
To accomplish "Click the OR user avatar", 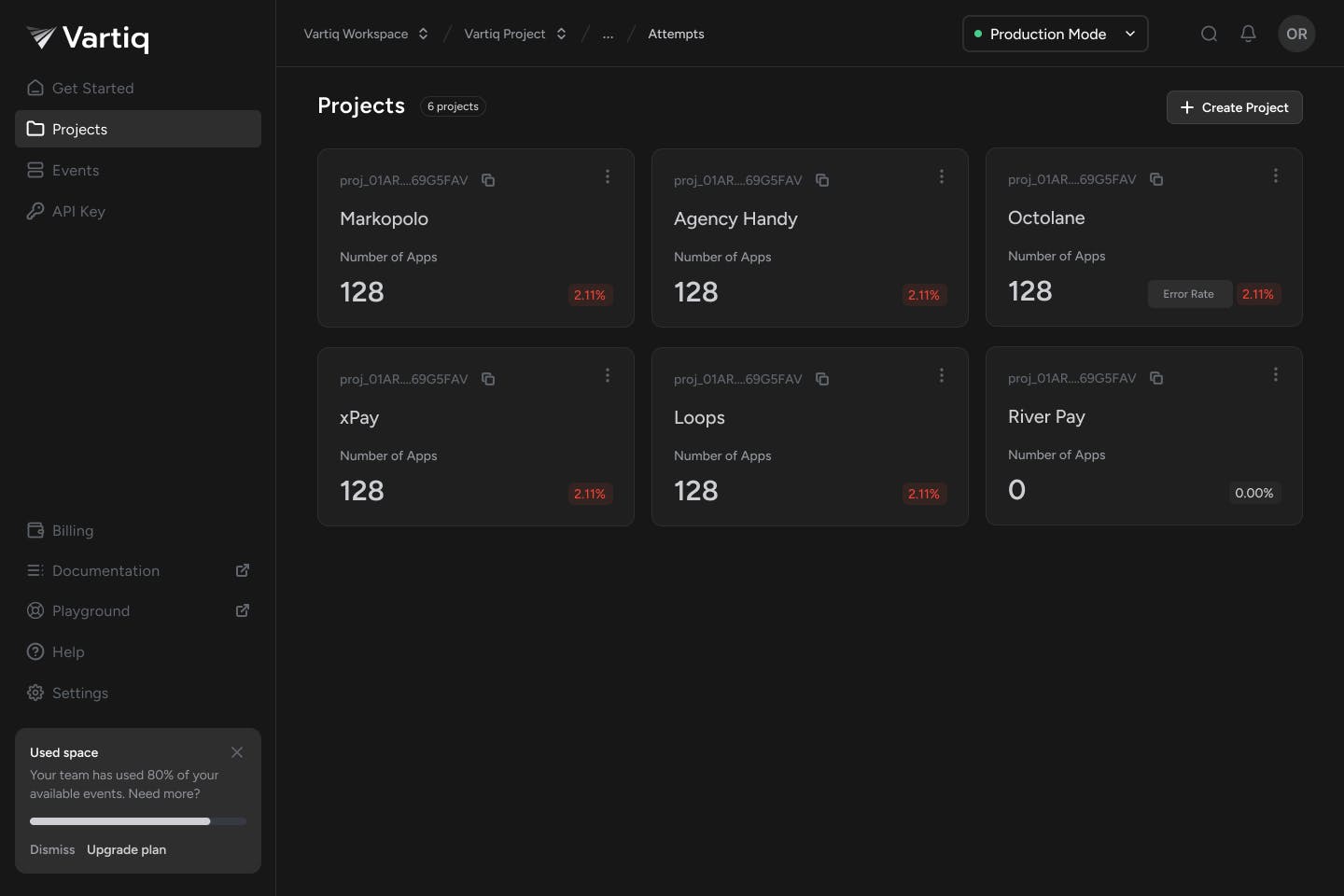I will [x=1296, y=34].
